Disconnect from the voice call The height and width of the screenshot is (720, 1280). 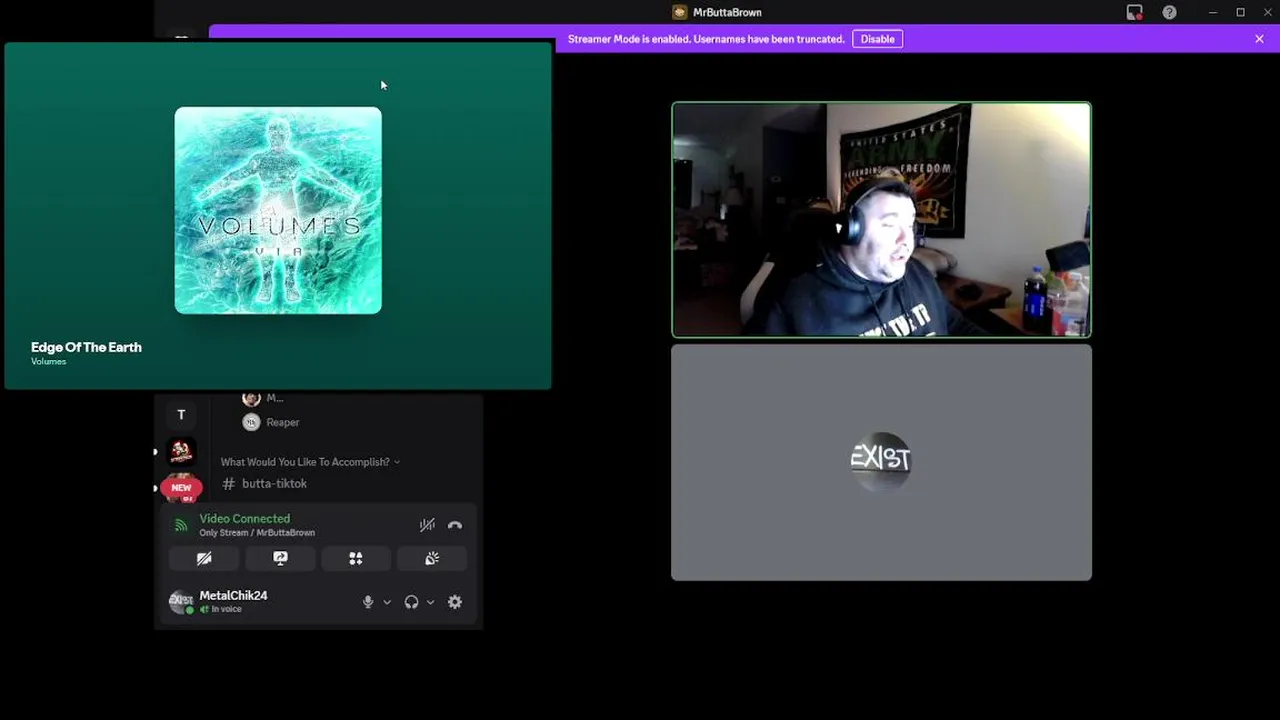tap(455, 525)
